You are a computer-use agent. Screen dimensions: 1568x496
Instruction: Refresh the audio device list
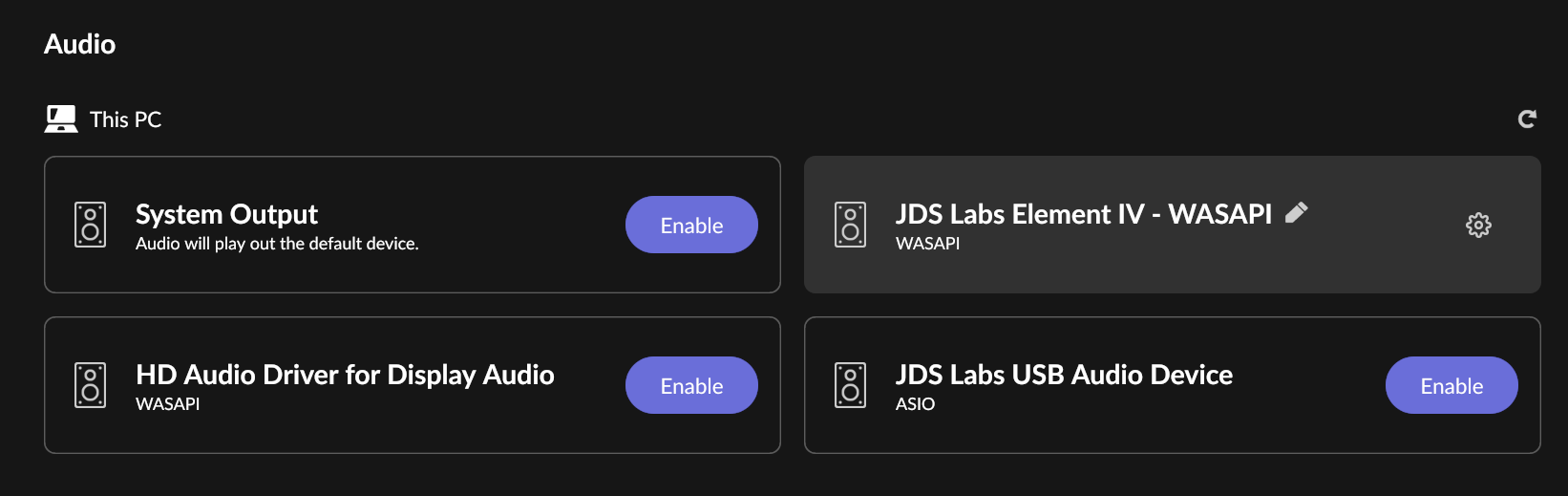point(1527,119)
